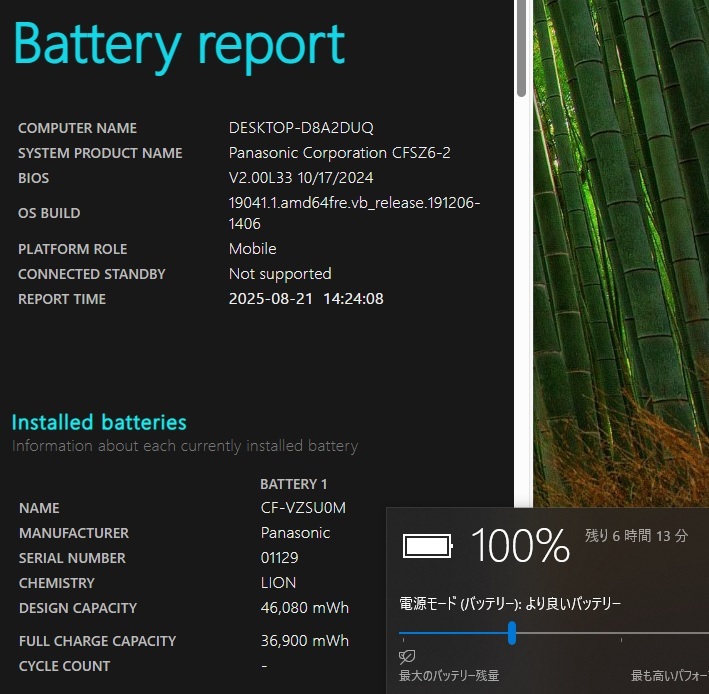The width and height of the screenshot is (709, 694).
Task: Click the CHEMISTRY label
Action: pos(57,583)
